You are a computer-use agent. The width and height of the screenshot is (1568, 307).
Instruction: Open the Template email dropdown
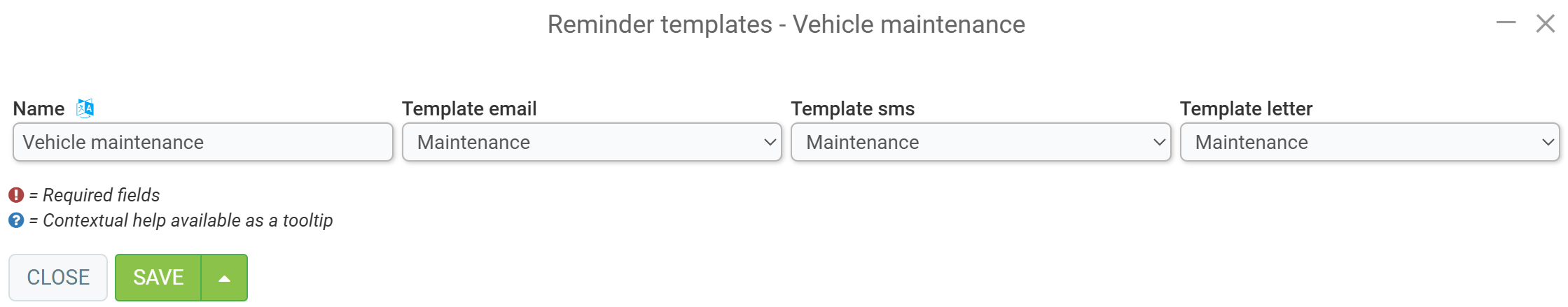coord(591,142)
